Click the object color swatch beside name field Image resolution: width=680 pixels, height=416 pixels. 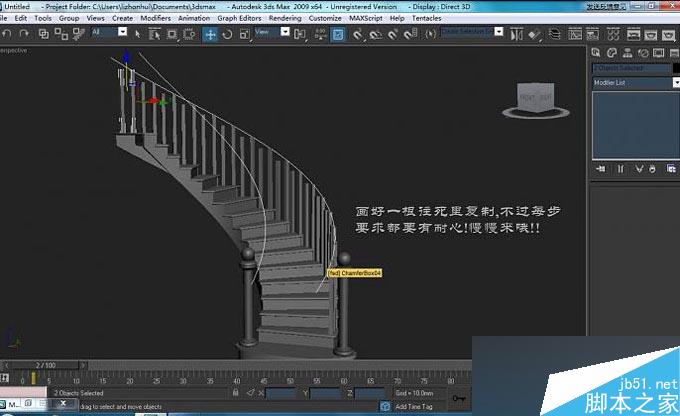click(676, 68)
